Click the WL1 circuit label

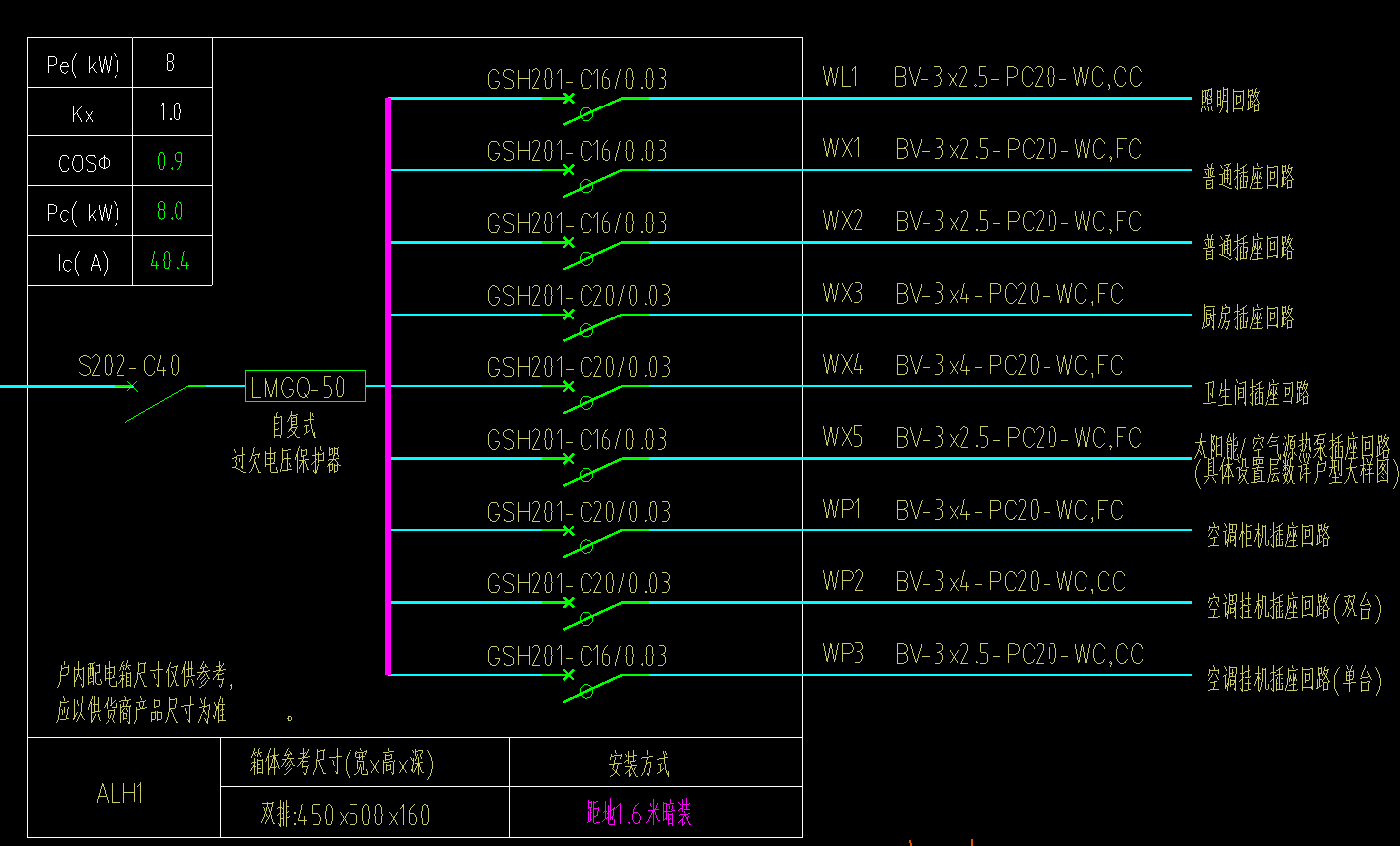(x=841, y=77)
